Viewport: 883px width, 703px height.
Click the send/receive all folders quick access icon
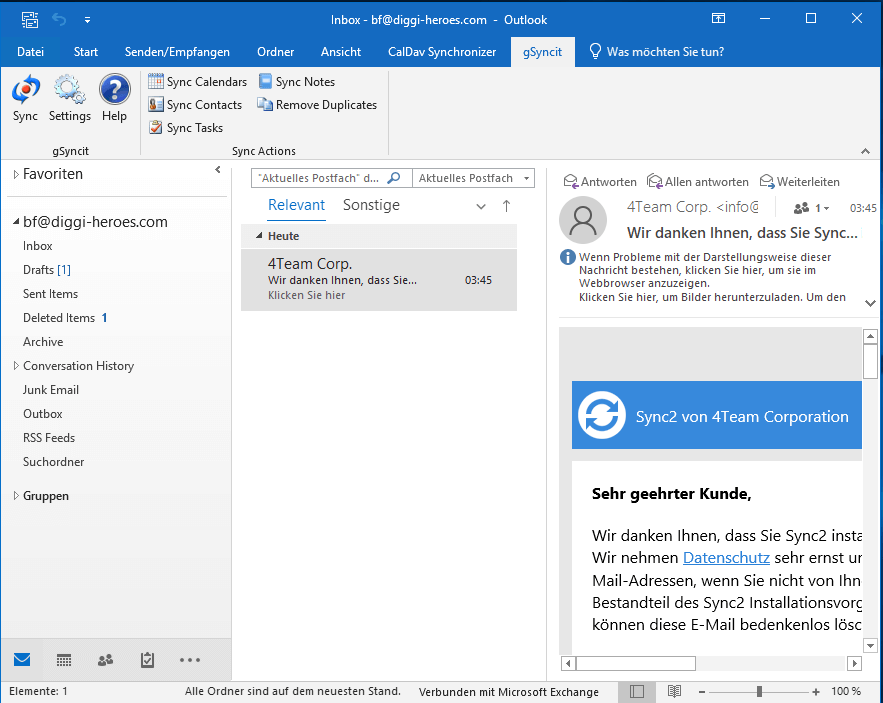[30, 20]
